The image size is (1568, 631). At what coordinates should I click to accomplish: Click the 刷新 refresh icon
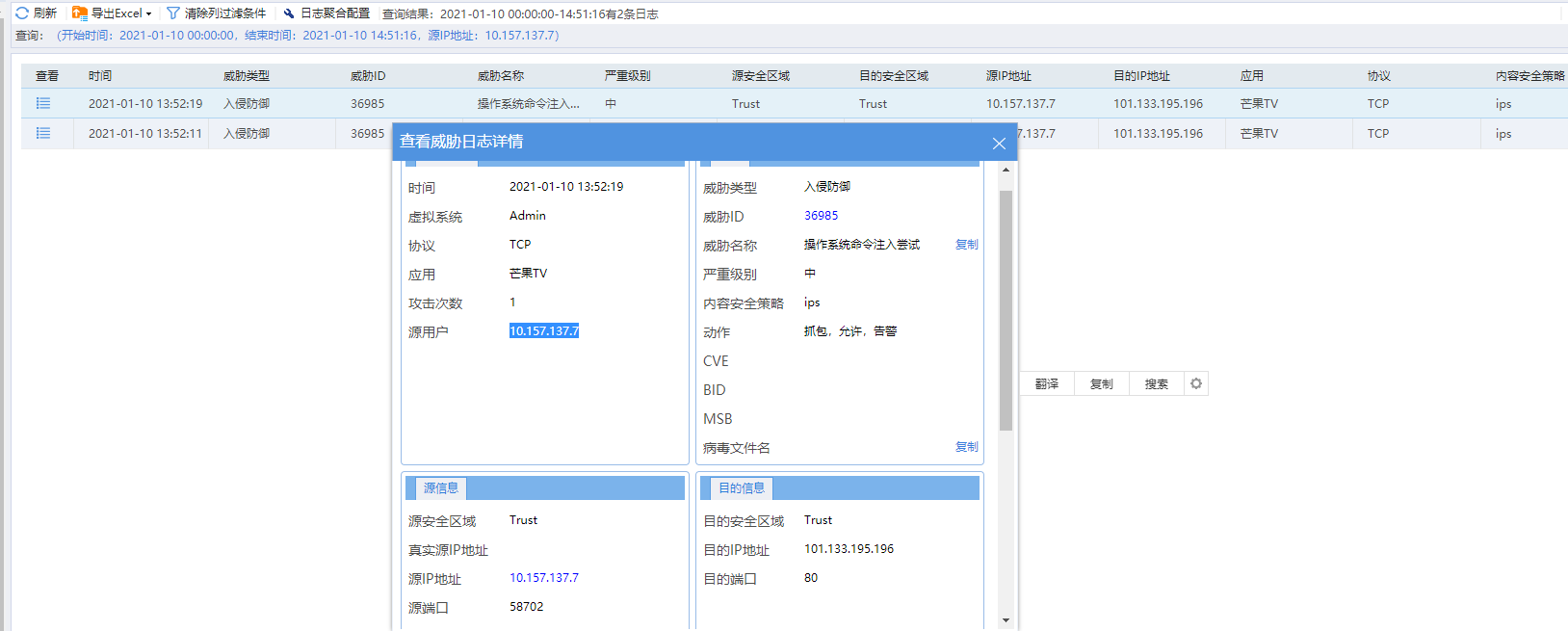click(22, 13)
